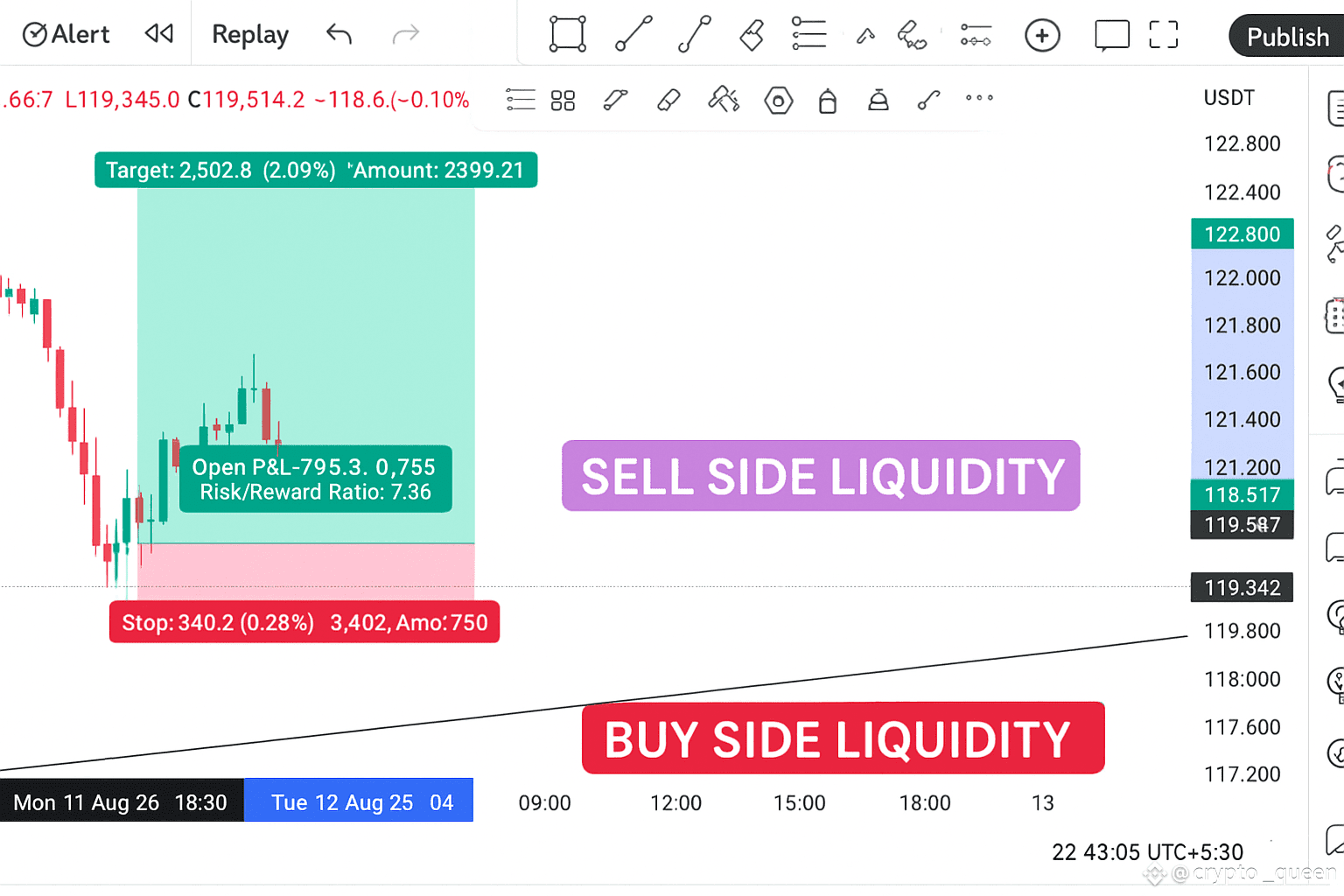This screenshot has width=1344, height=896.
Task: Open the Alert creation button
Action: coord(66,34)
